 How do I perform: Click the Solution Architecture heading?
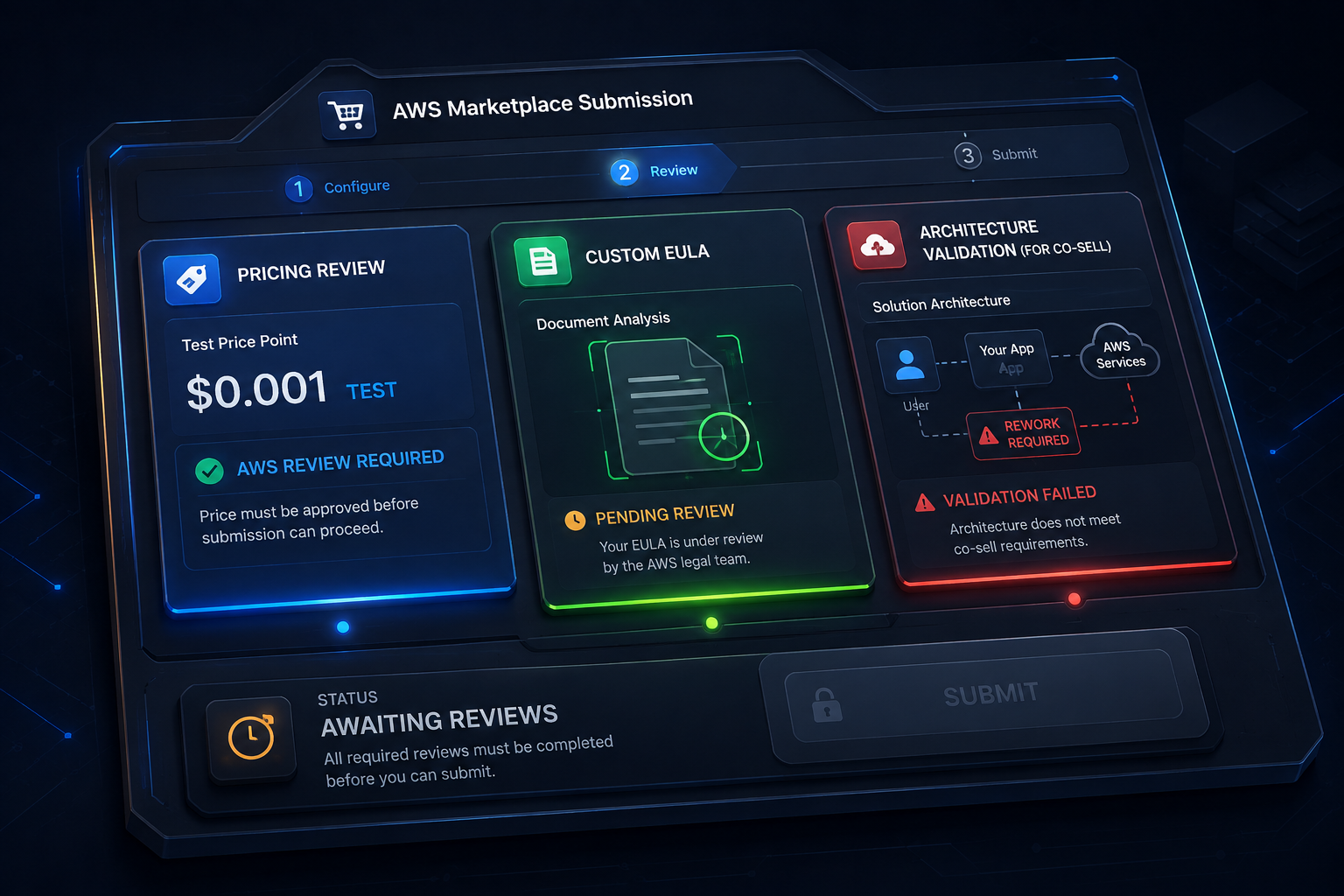tap(941, 304)
